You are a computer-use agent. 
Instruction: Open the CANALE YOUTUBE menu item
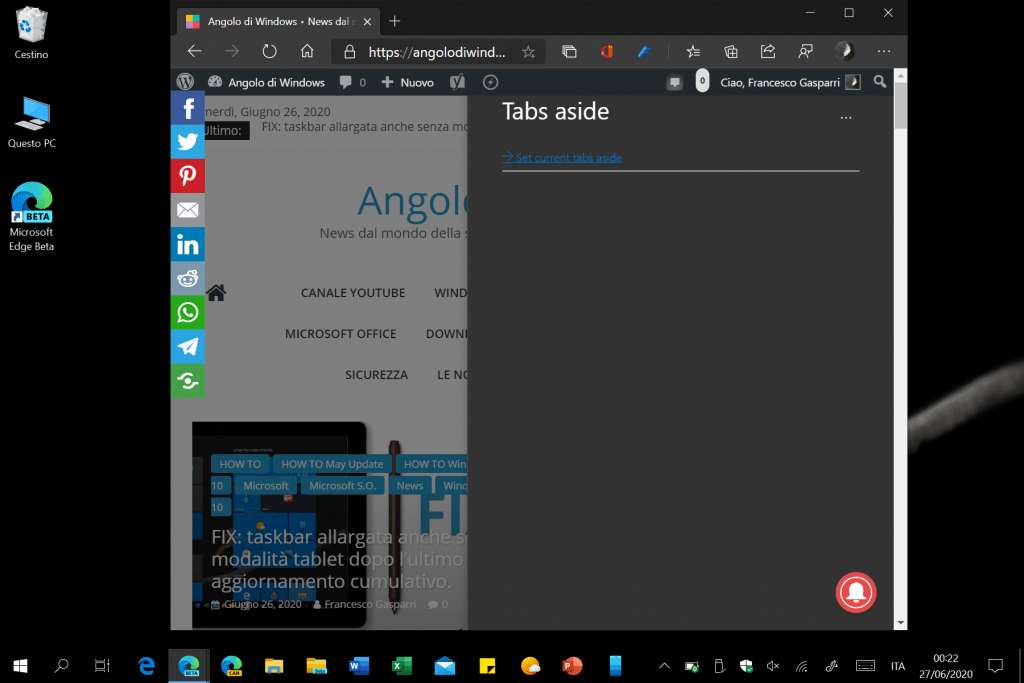point(353,293)
